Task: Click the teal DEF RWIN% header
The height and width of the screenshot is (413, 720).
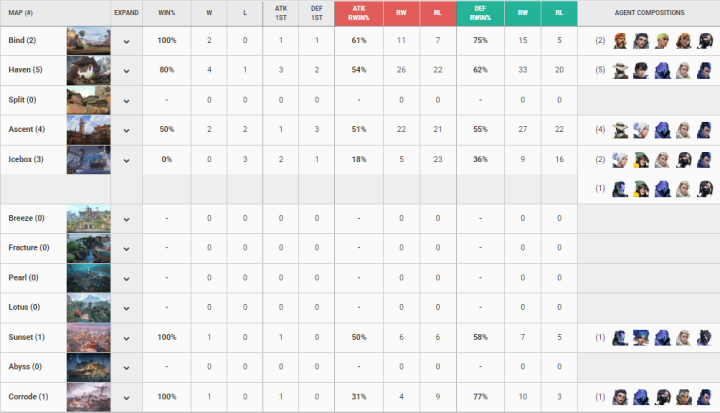Action: click(x=480, y=13)
